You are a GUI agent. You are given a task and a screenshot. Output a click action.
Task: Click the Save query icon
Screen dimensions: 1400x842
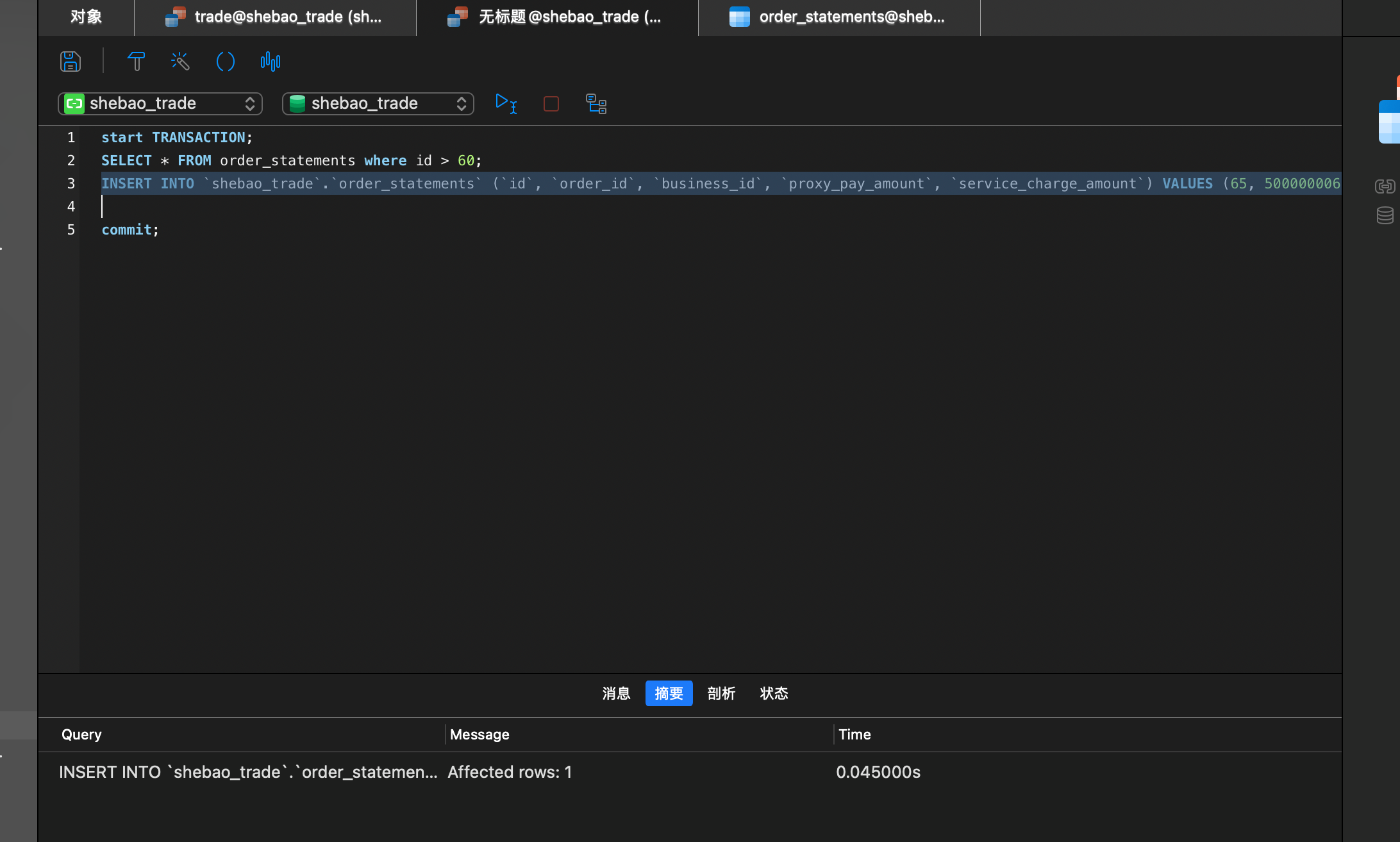tap(71, 62)
